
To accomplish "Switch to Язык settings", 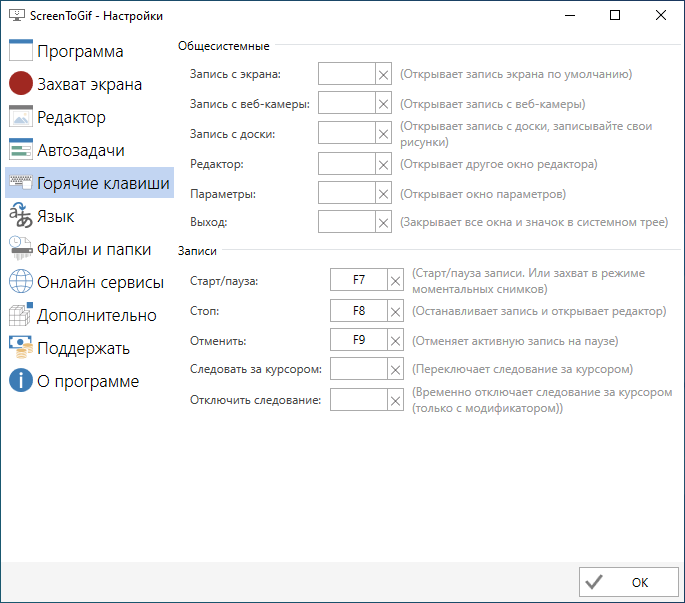I will point(89,215).
